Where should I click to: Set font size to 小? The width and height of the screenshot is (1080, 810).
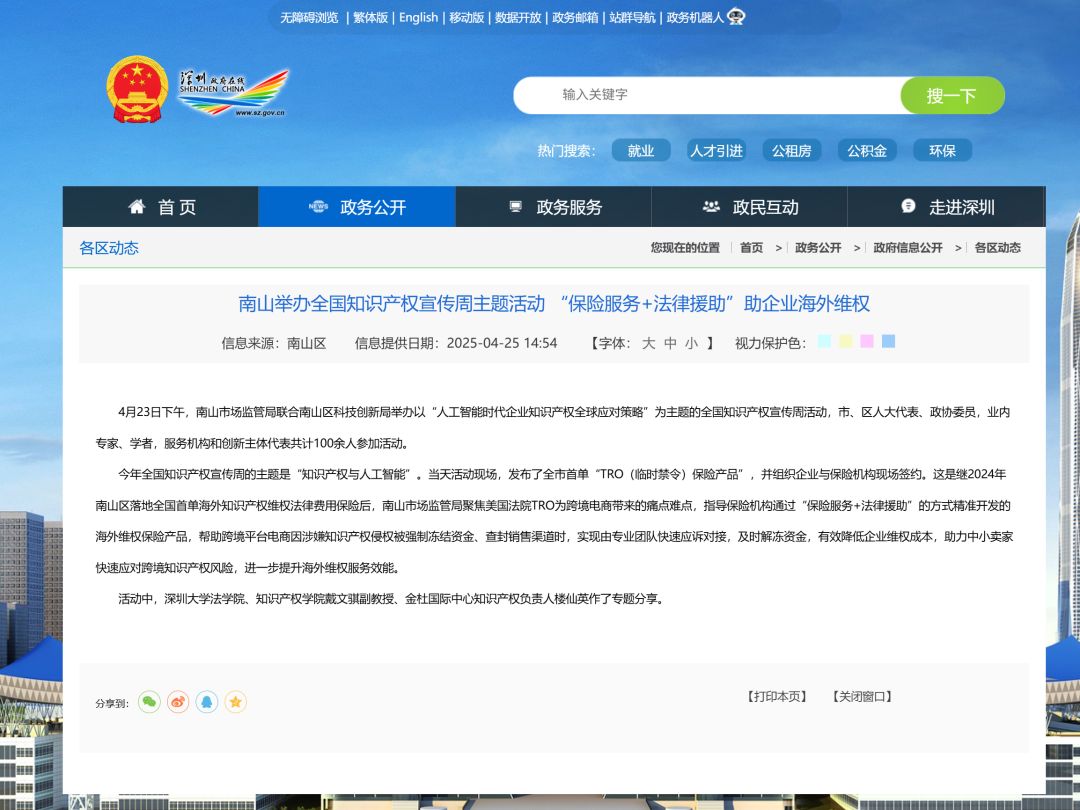tap(691, 343)
